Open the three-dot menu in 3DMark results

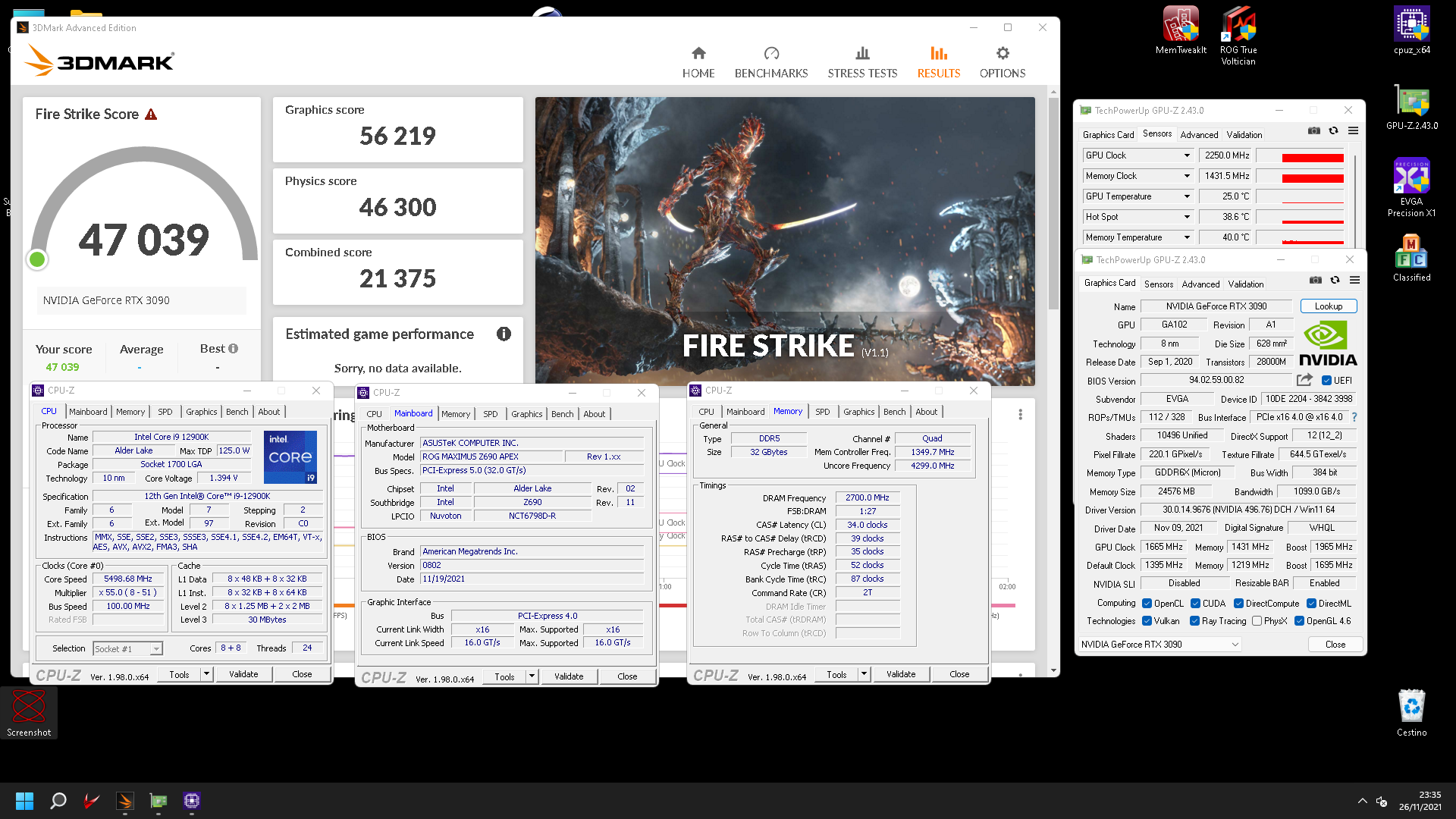[1020, 415]
